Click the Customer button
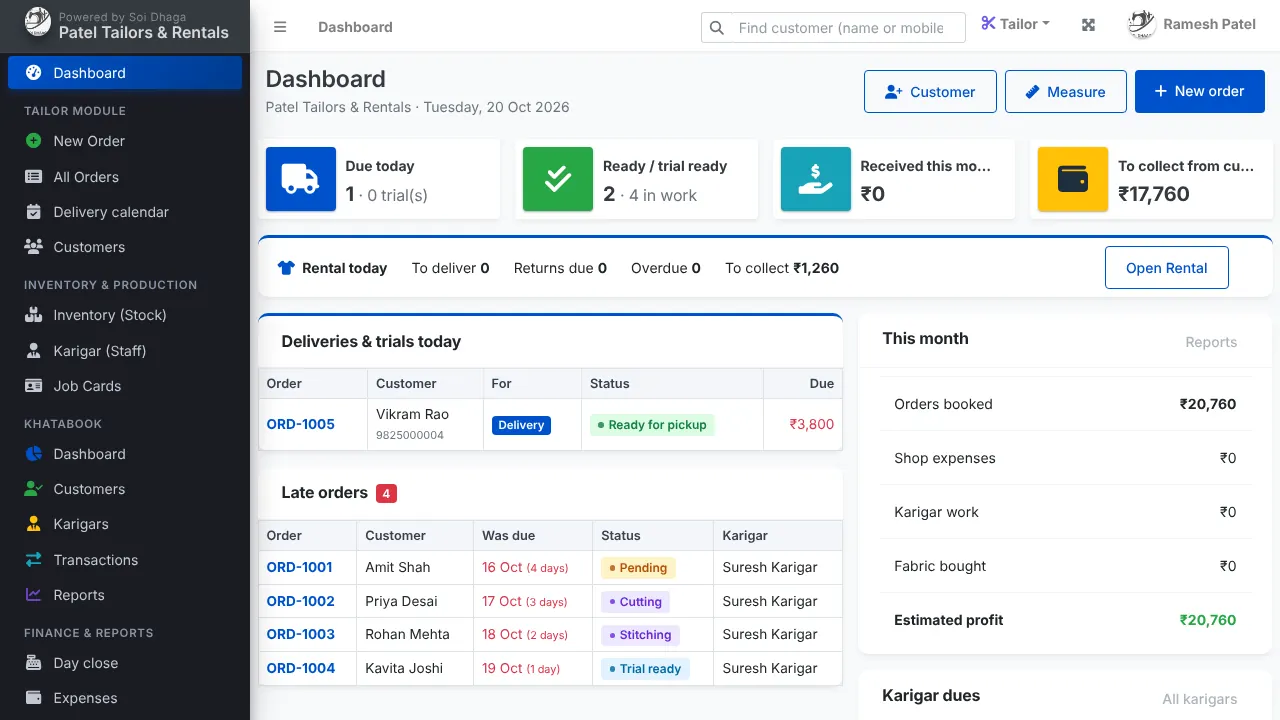Screen dimensions: 1280x720 tap(930, 91)
